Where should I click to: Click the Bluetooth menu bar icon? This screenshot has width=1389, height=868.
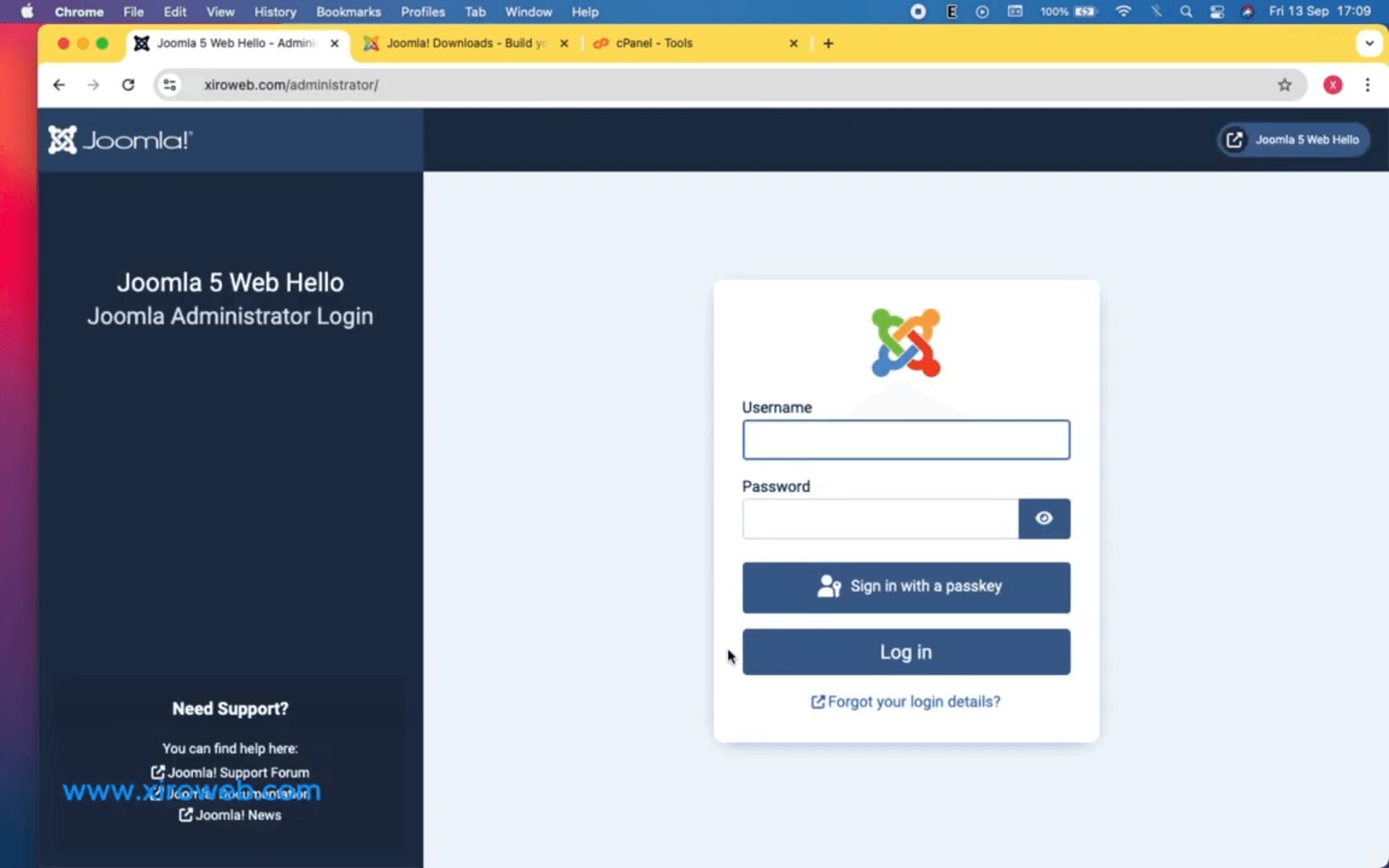(1156, 11)
